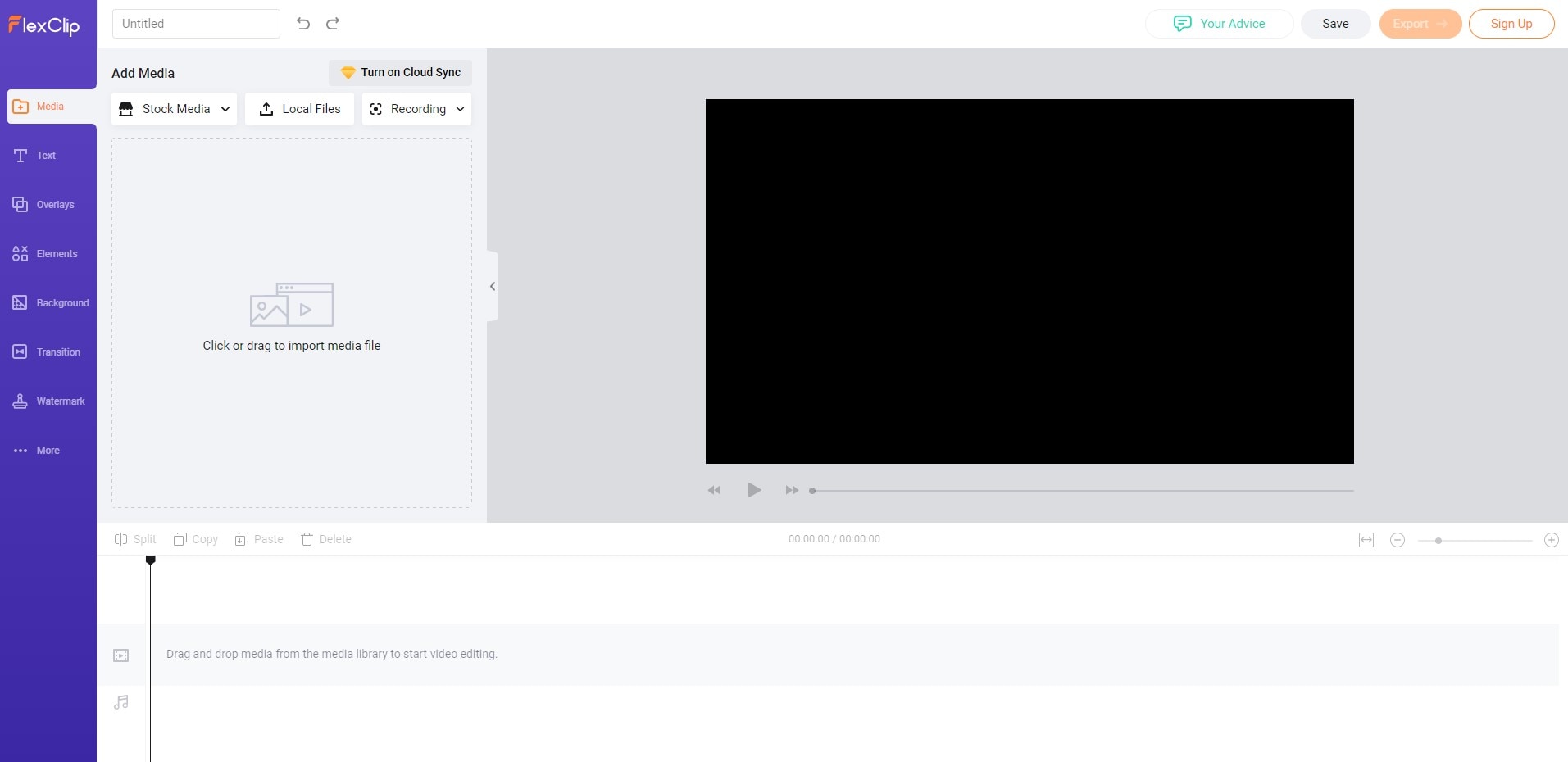The image size is (1568, 762).
Task: Open the Watermark sidebar tab
Action: tap(48, 401)
